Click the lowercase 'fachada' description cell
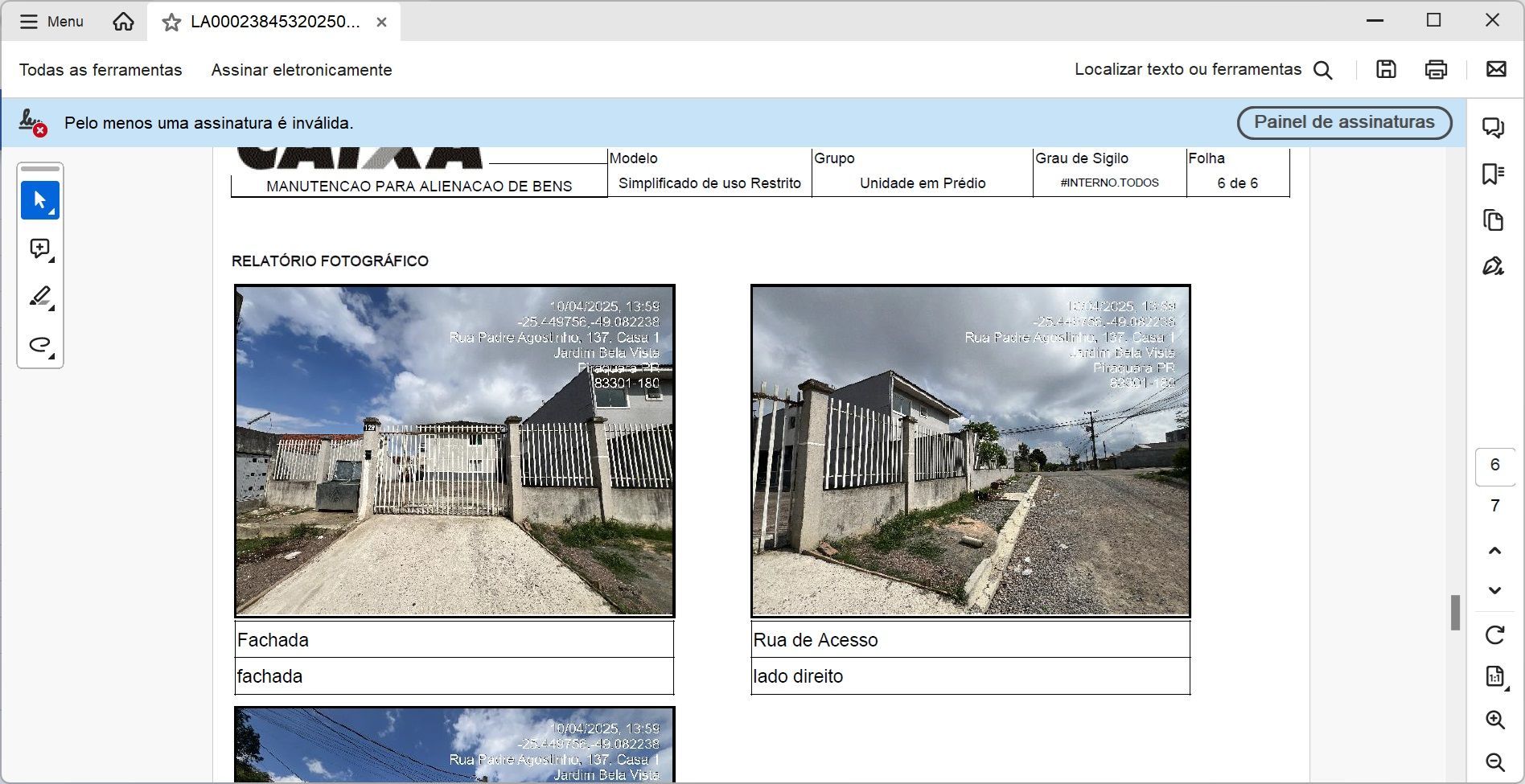1525x784 pixels. (454, 676)
